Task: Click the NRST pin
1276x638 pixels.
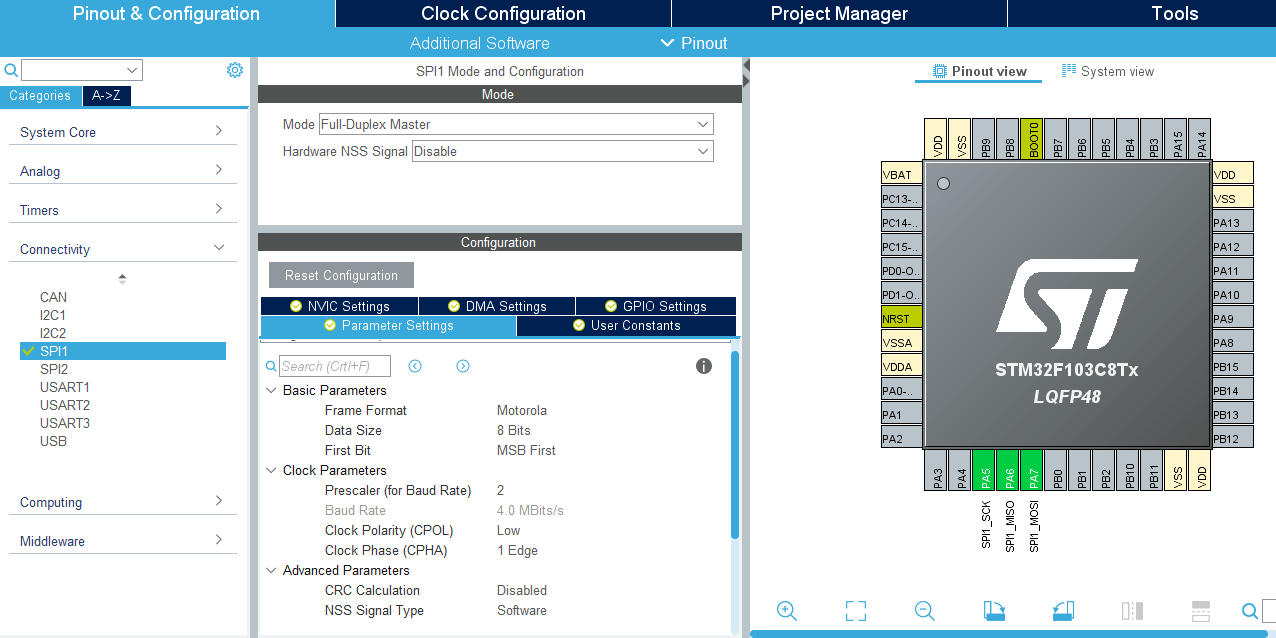Action: [901, 319]
